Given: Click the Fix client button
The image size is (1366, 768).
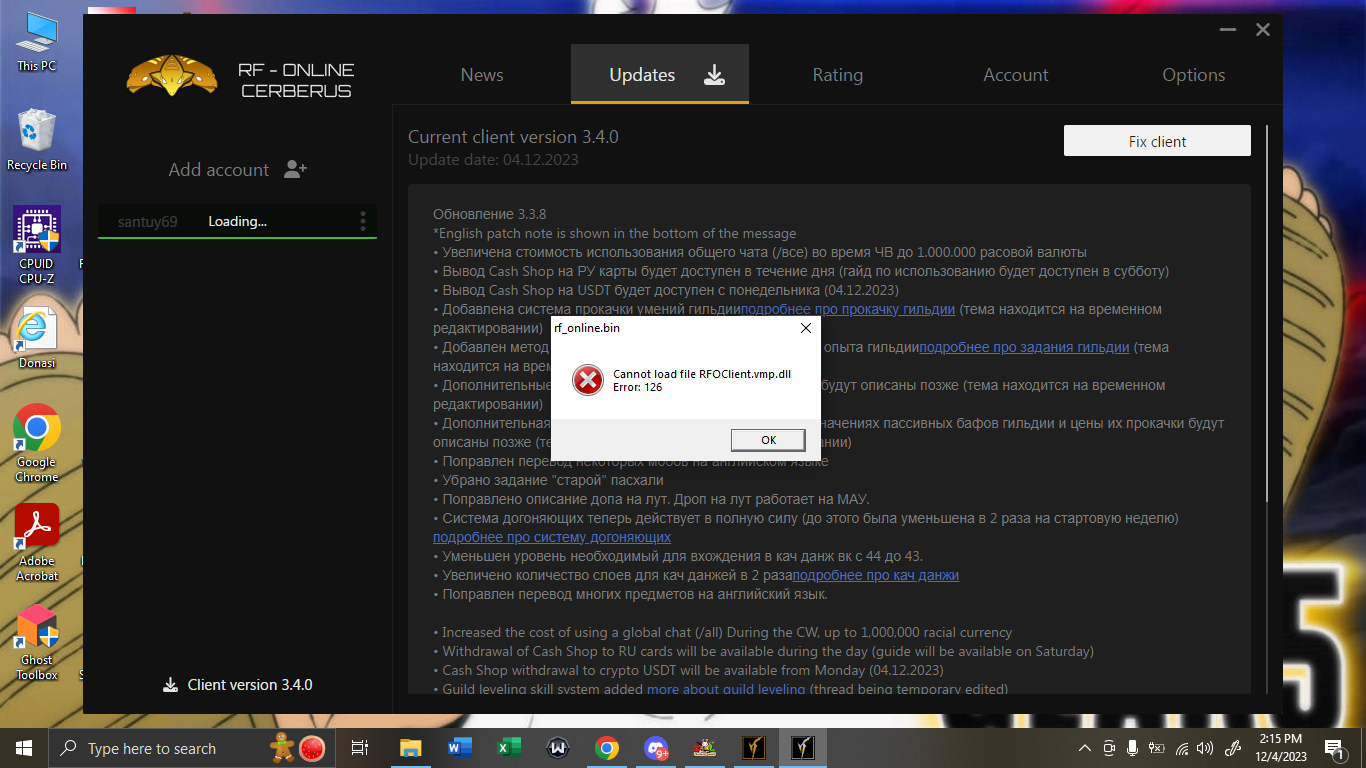Looking at the screenshot, I should (1157, 141).
